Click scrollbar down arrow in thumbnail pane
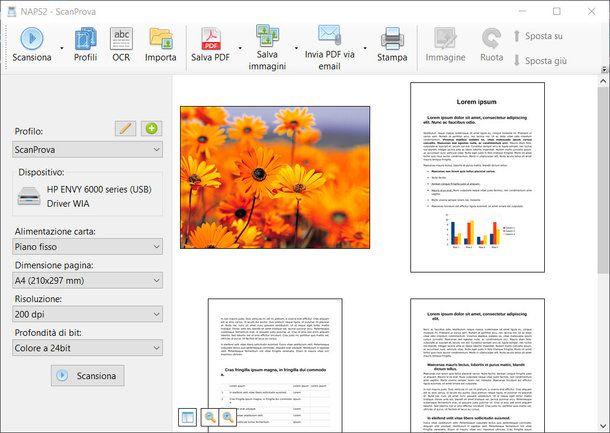This screenshot has width=610, height=433. pyautogui.click(x=603, y=426)
